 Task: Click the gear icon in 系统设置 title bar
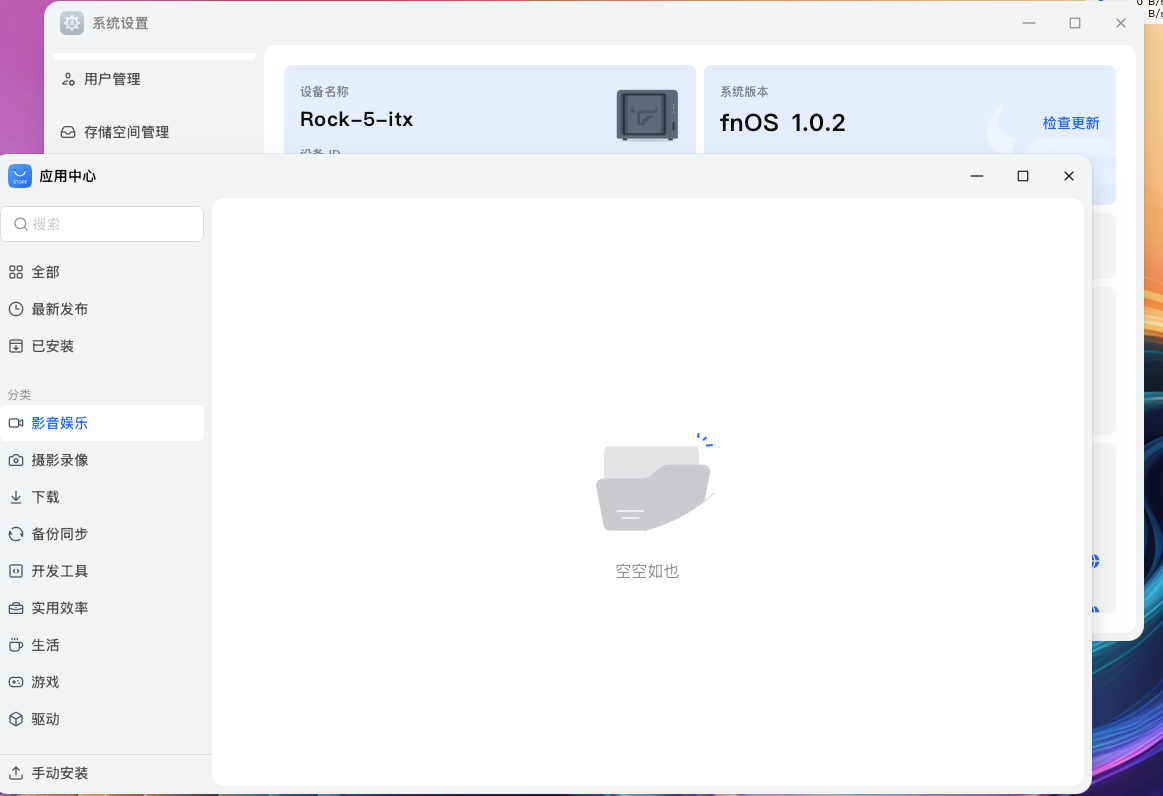tap(72, 23)
